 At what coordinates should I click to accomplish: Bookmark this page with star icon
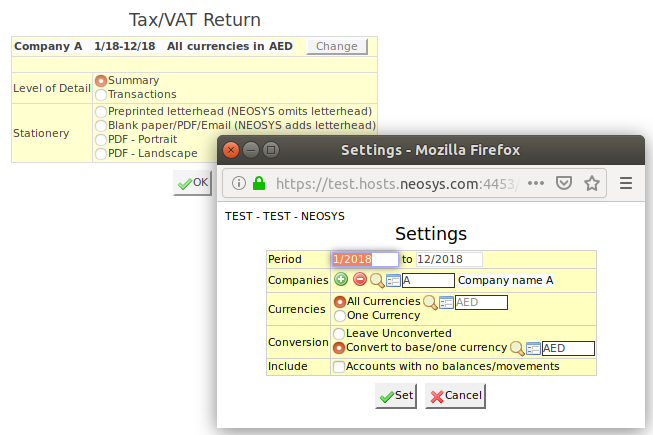coord(592,183)
